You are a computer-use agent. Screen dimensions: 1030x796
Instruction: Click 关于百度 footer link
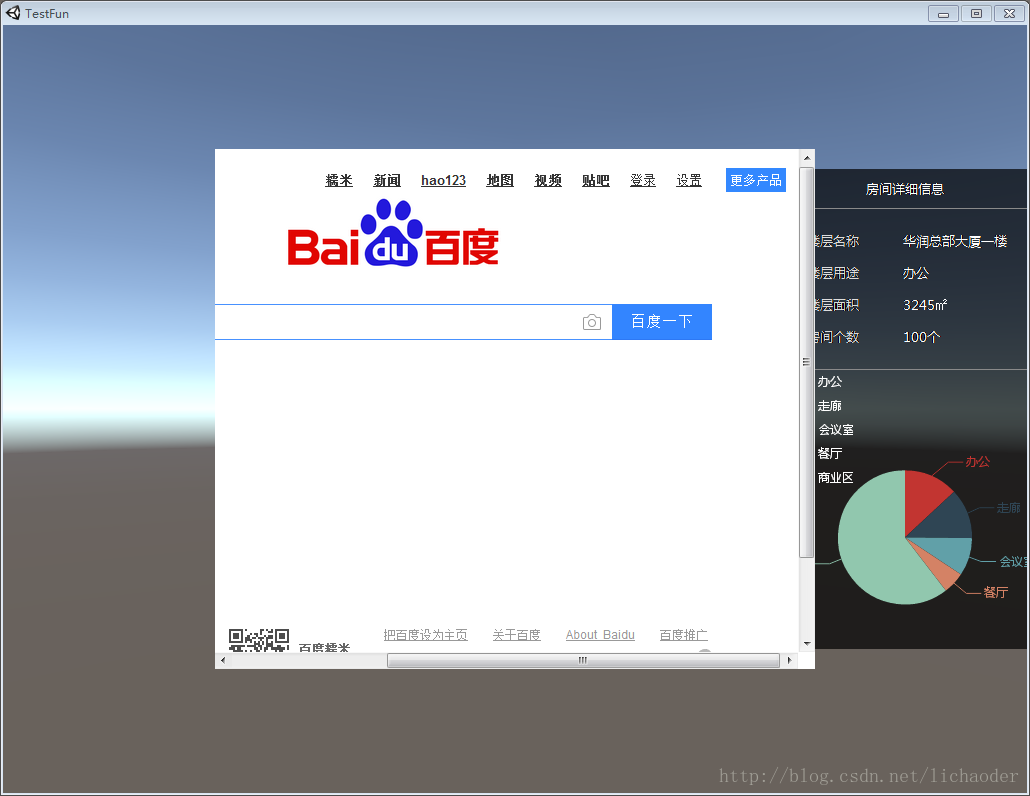click(516, 634)
